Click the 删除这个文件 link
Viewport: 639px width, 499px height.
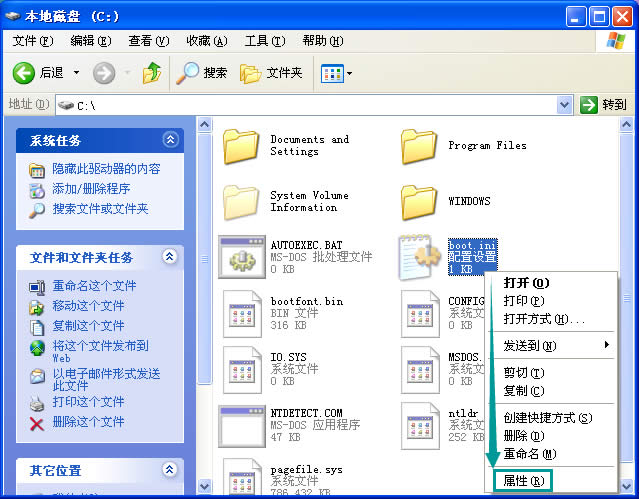[88, 422]
